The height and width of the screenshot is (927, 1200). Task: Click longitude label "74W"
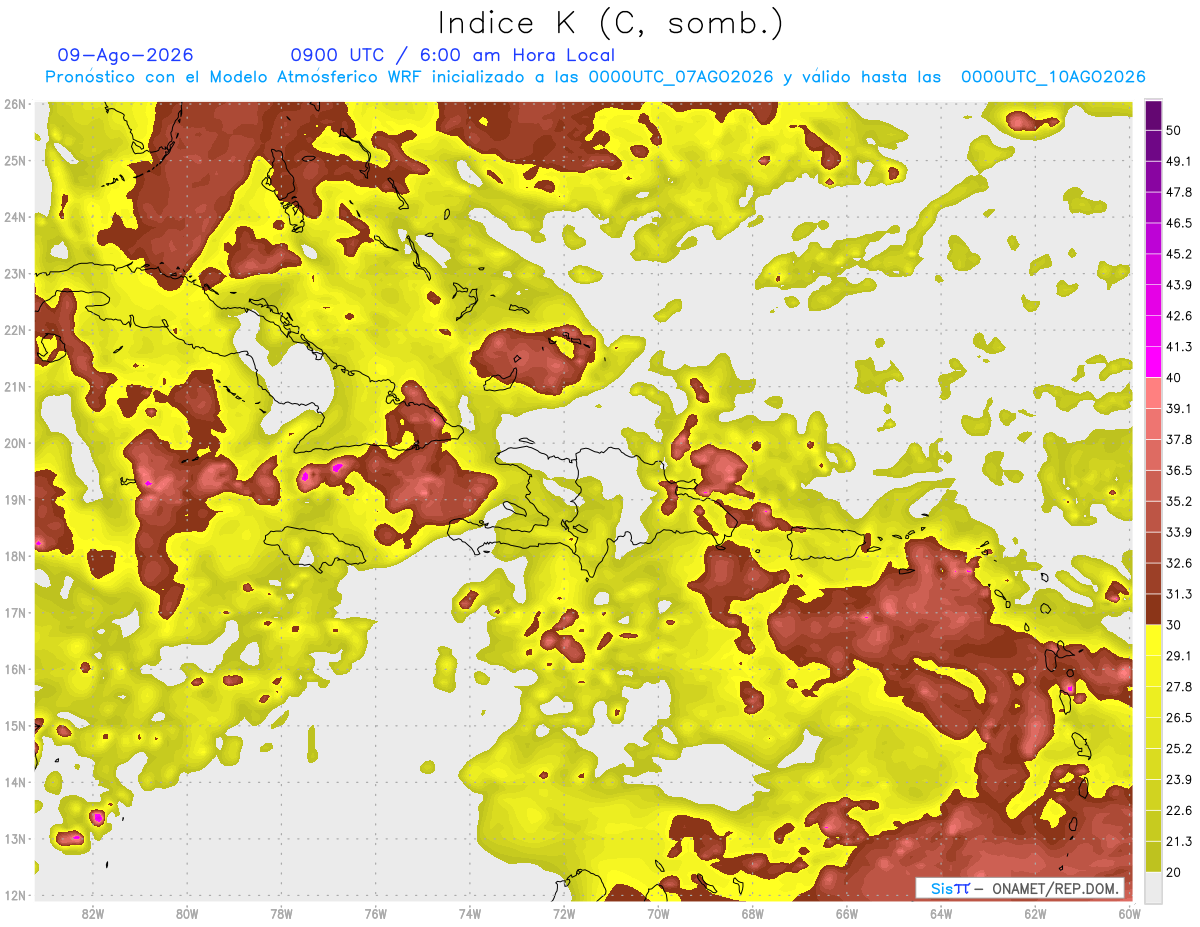pos(469,914)
